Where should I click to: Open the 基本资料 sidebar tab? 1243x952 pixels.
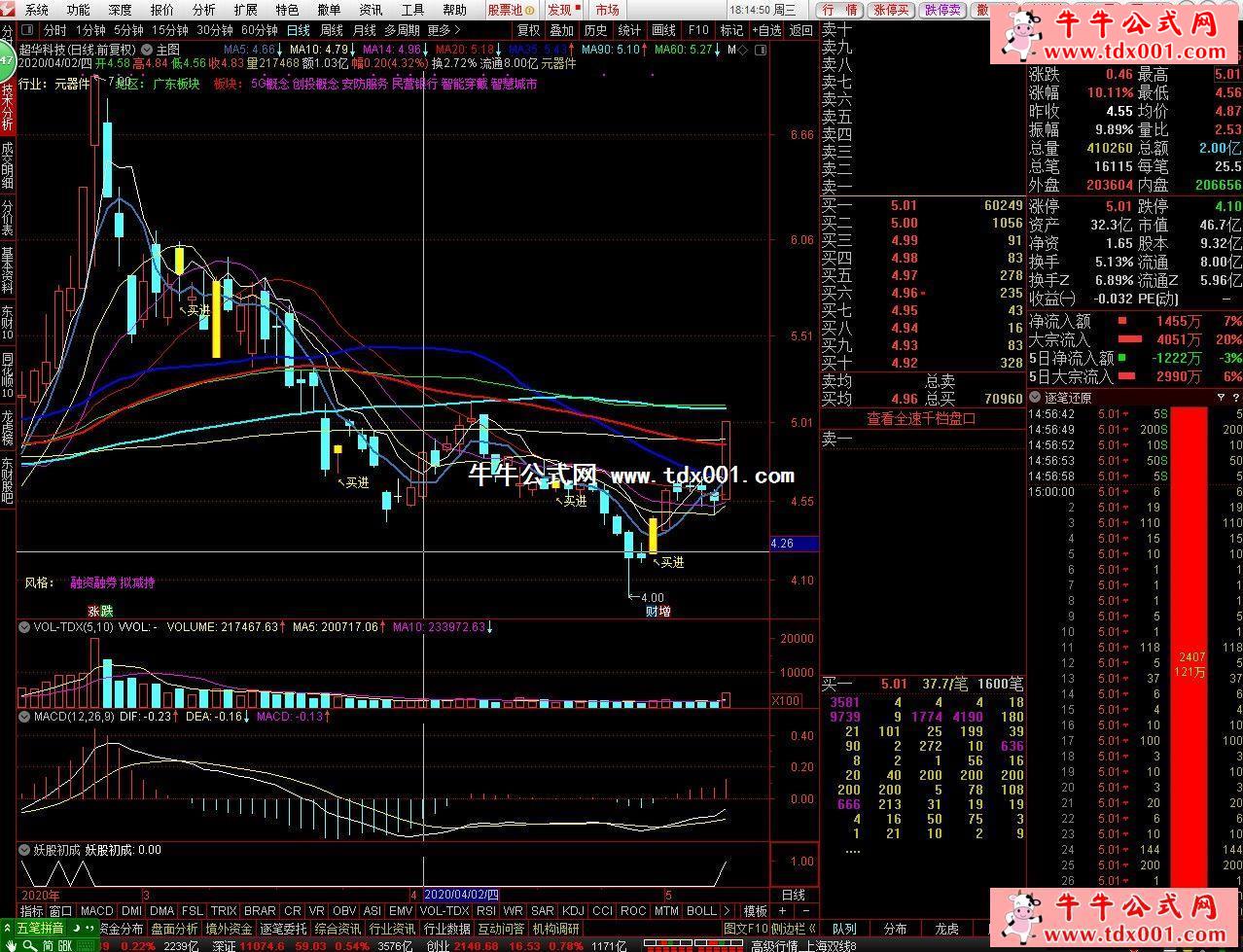pos(8,270)
